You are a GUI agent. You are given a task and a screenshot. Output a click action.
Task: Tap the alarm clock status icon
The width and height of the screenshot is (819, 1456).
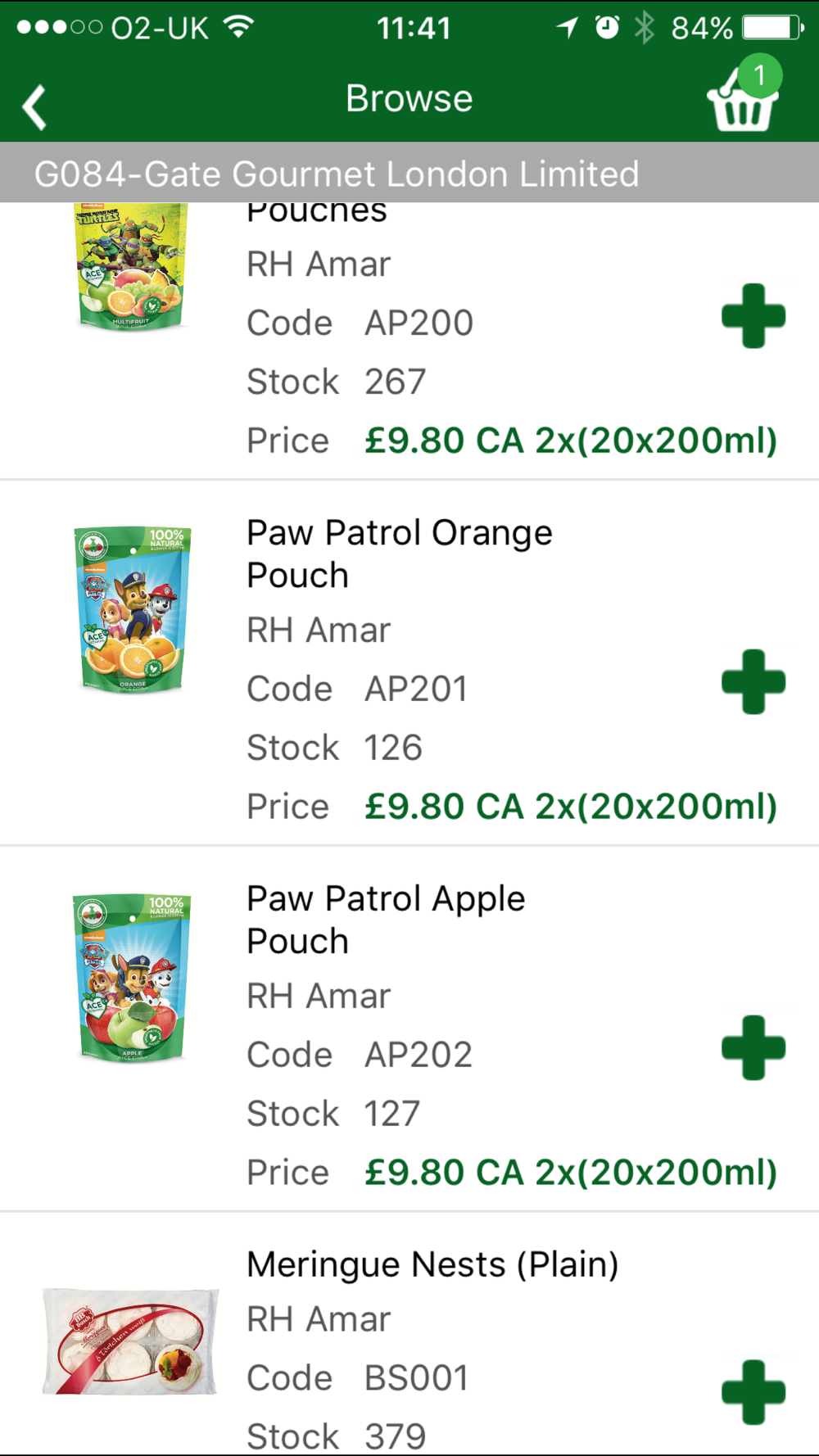[x=607, y=28]
